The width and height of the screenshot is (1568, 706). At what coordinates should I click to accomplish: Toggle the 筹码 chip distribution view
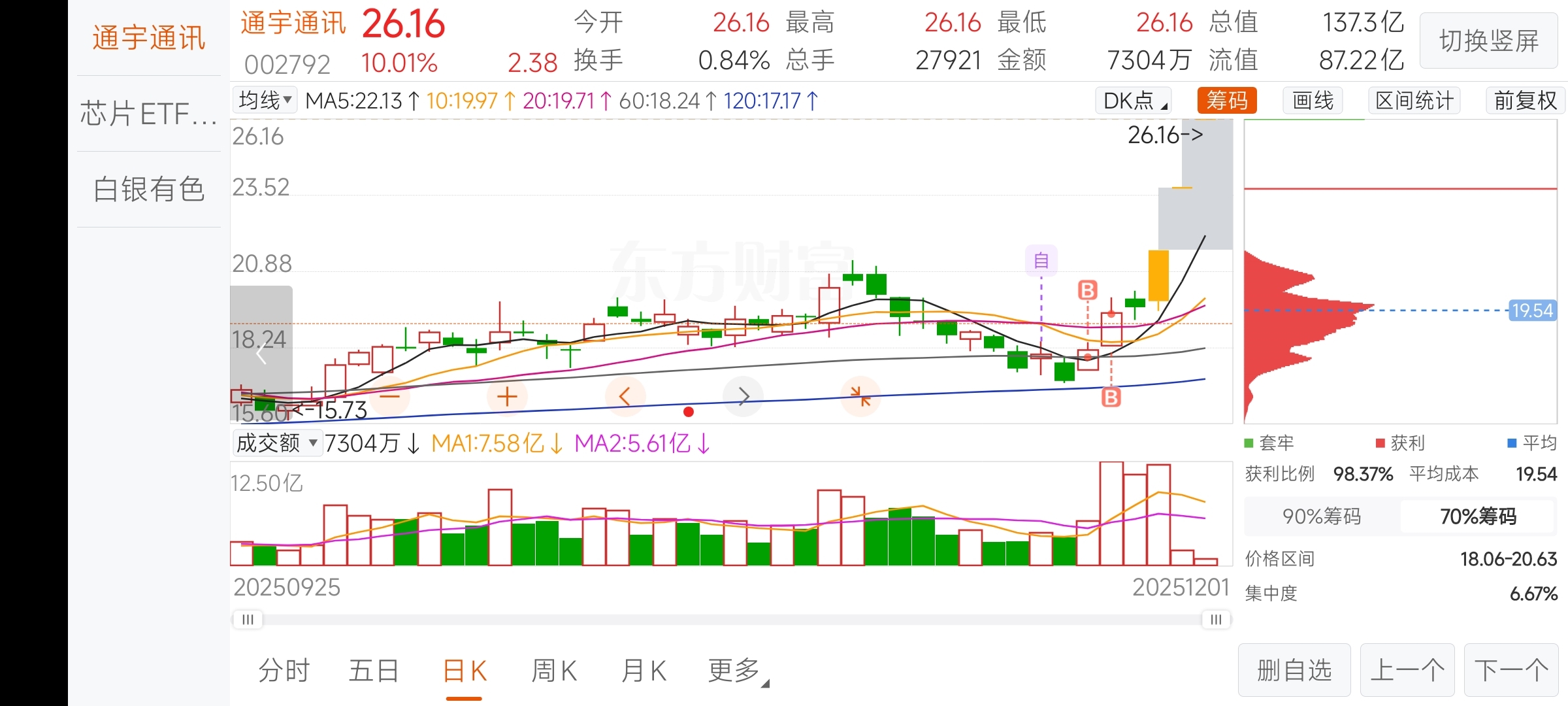[x=1226, y=101]
